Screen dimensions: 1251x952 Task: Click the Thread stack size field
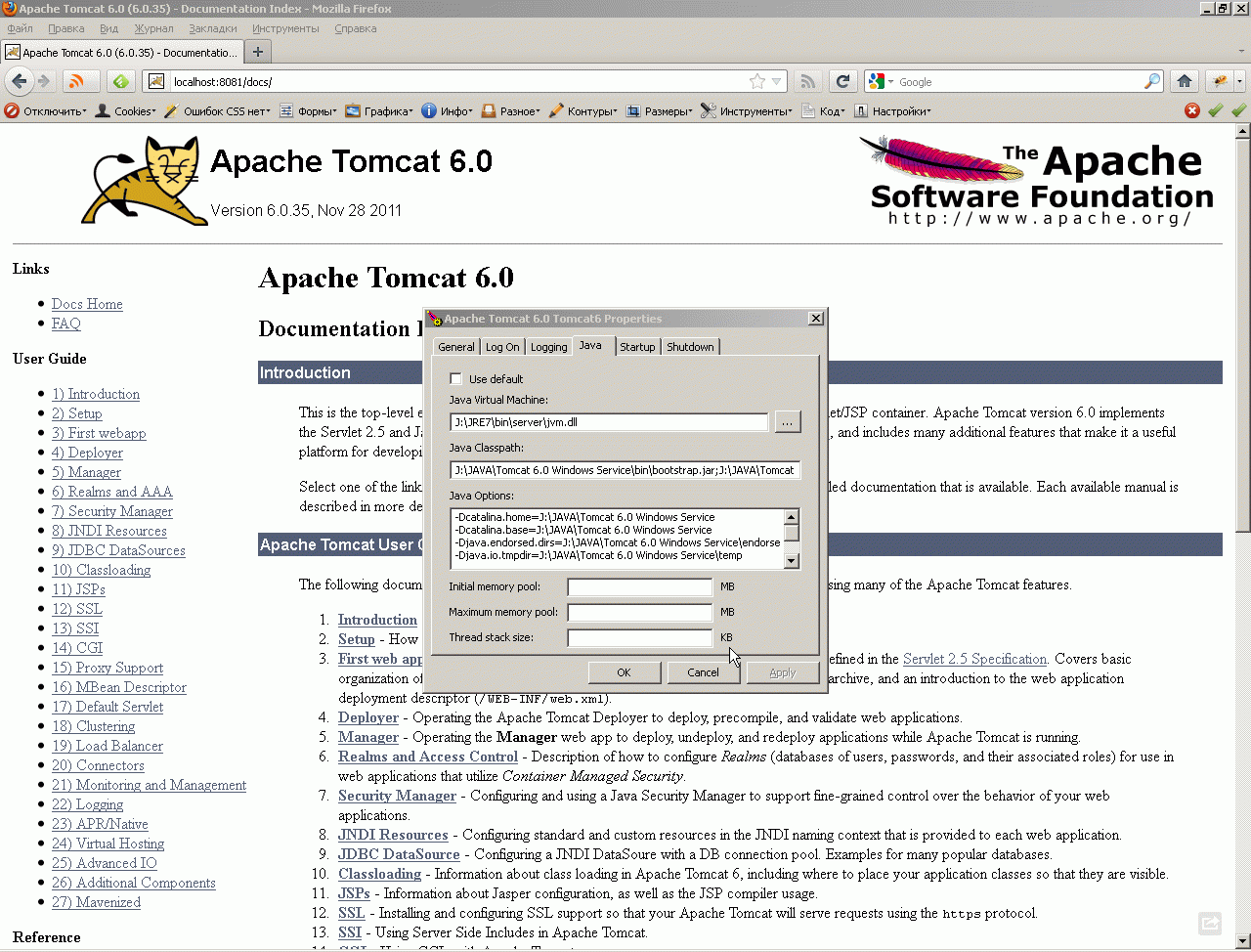coord(640,638)
